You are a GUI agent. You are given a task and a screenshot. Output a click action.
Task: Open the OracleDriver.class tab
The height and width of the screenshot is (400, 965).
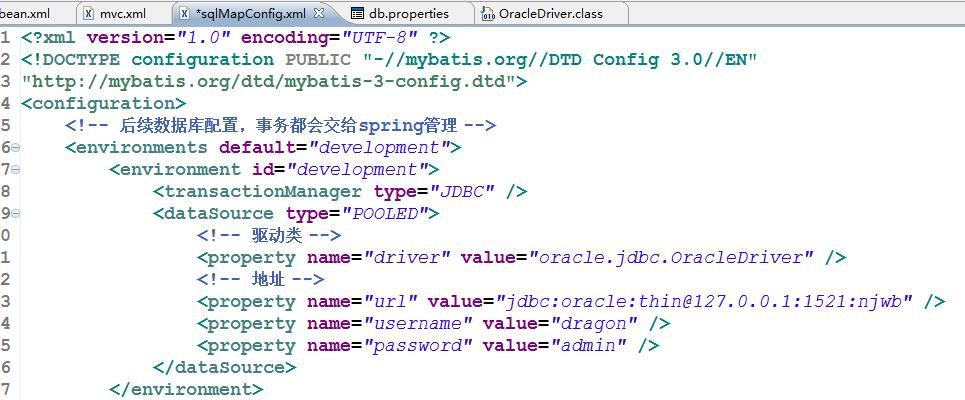tap(550, 14)
